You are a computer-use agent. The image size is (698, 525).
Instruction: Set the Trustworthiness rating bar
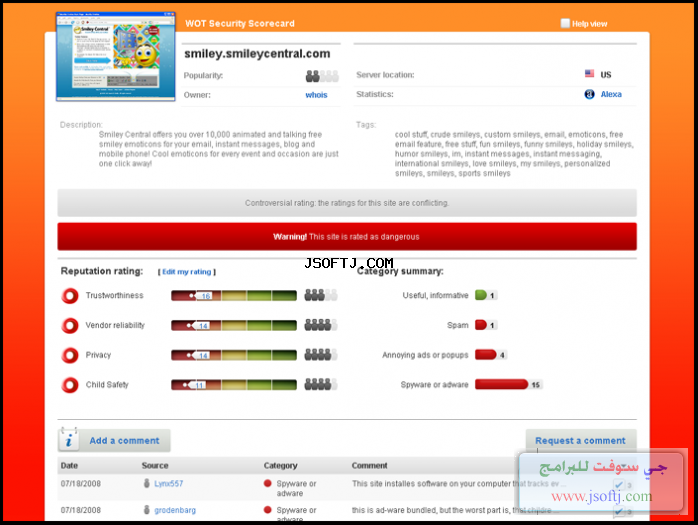234,296
